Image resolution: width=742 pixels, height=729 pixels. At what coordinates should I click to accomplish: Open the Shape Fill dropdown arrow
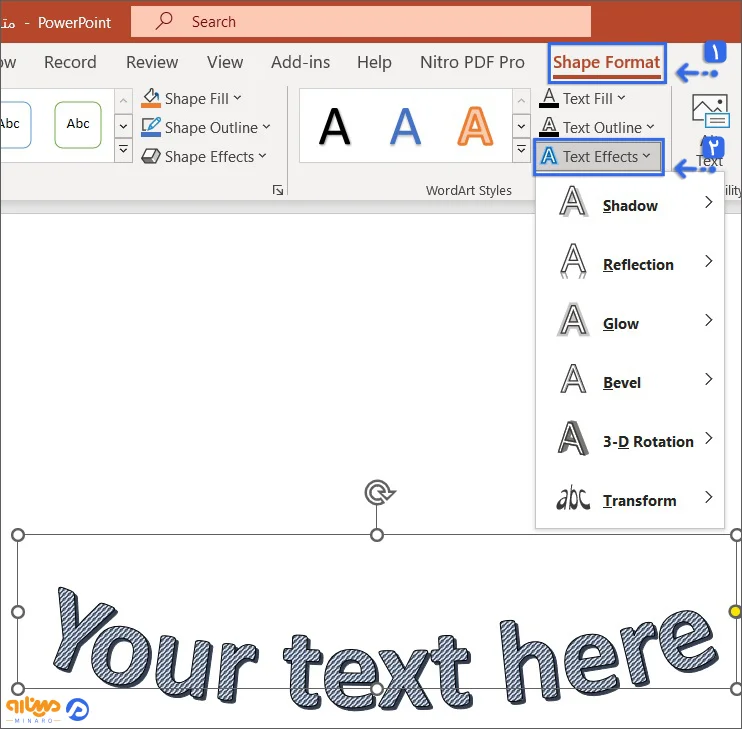tap(238, 98)
